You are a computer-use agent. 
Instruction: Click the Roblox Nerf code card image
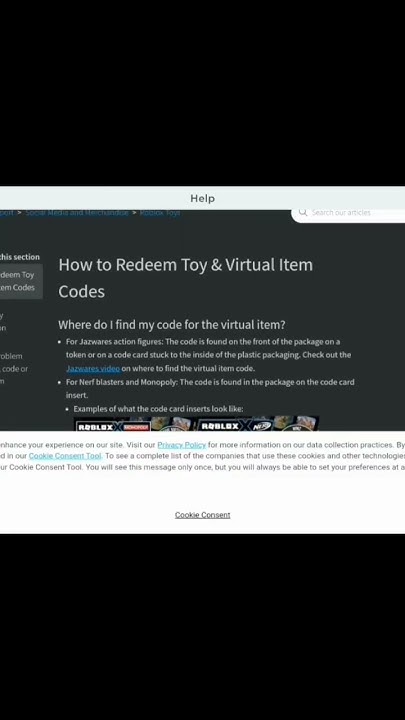click(259, 424)
